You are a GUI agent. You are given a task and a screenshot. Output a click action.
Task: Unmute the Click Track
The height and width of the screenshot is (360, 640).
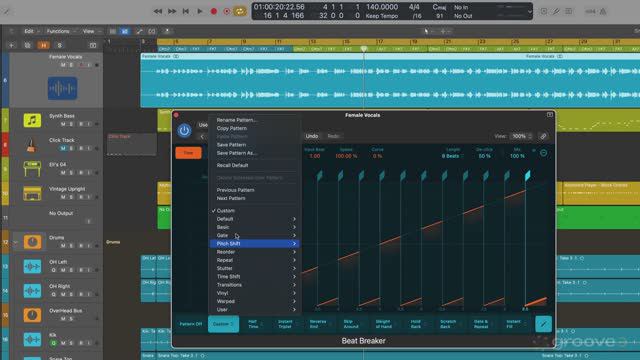point(63,148)
